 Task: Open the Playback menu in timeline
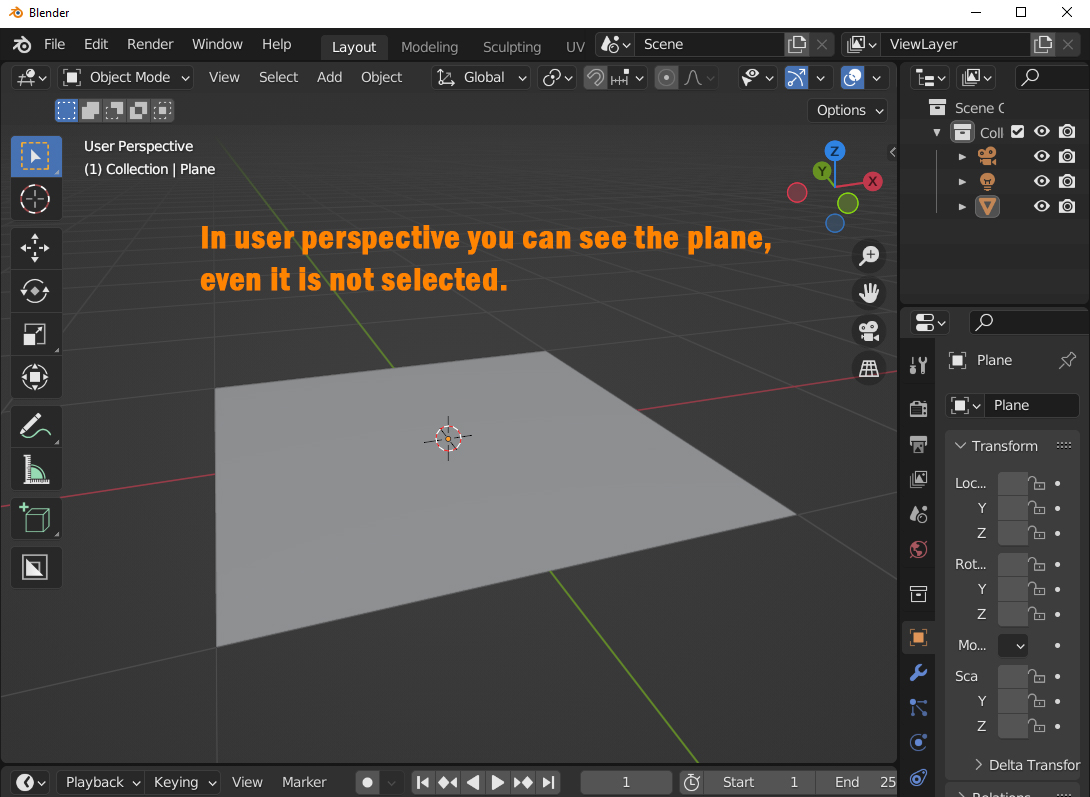click(101, 782)
